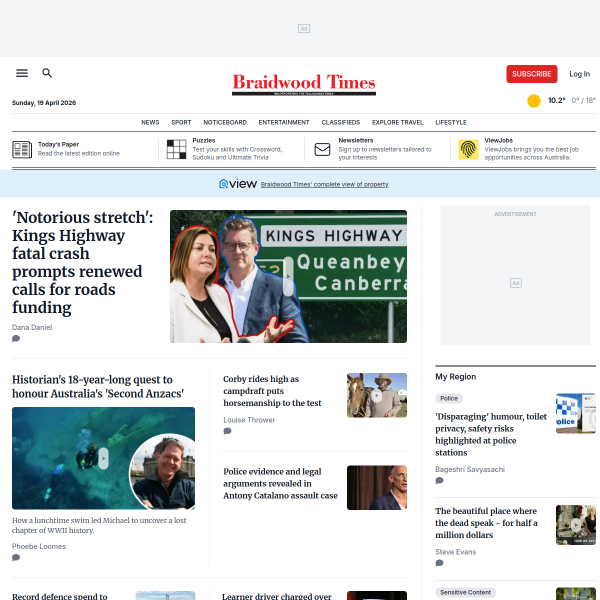The height and width of the screenshot is (600, 600).
Task: Open the LIFESTYLE menu
Action: [451, 122]
